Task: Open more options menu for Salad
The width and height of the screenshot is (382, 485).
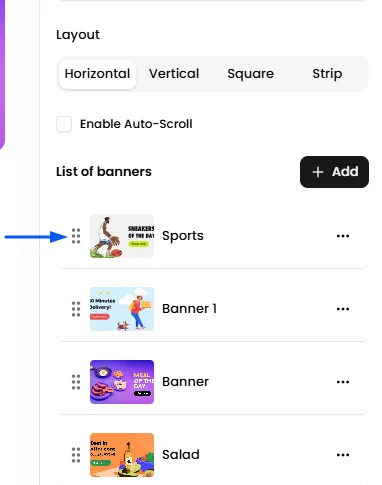Action: click(343, 455)
